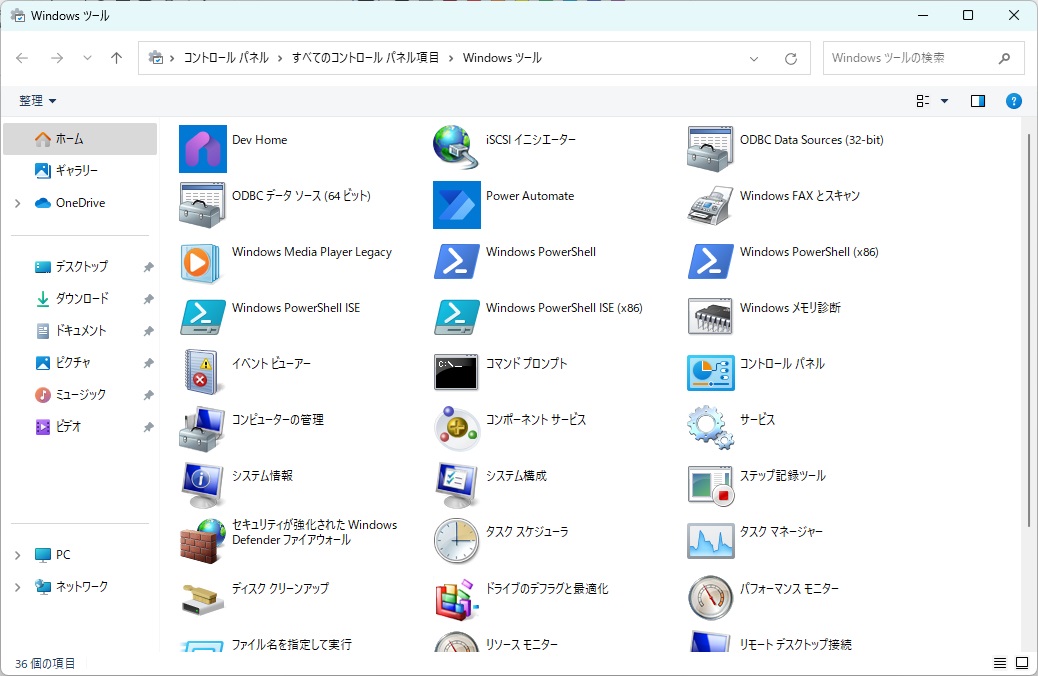Select the ファイル名を指定して実行 label
Viewport: 1038px width, 676px height.
point(292,644)
